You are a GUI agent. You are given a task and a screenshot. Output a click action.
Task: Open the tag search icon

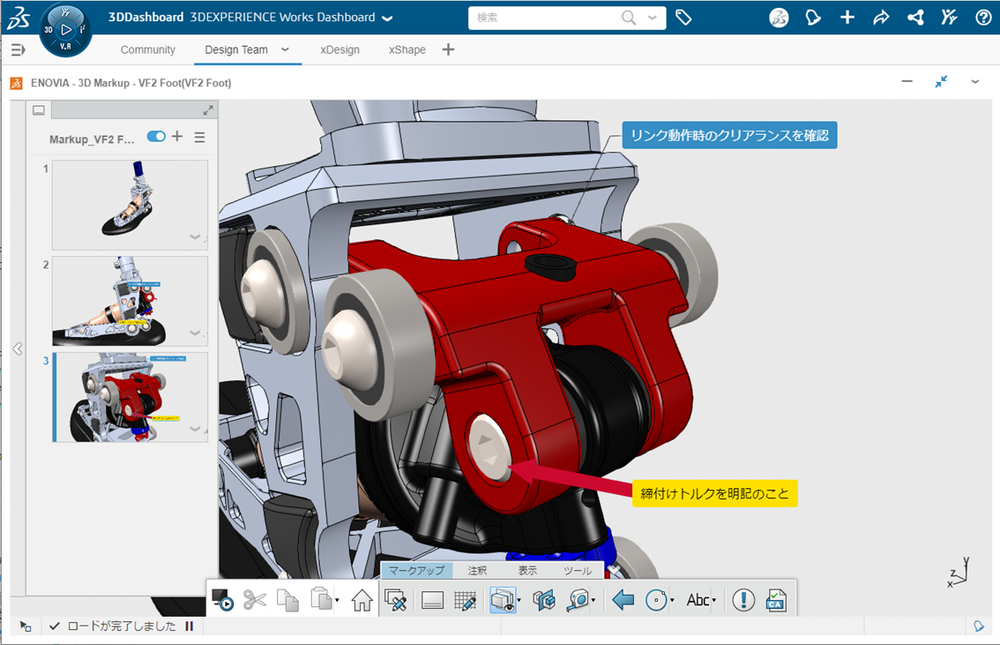tap(684, 17)
